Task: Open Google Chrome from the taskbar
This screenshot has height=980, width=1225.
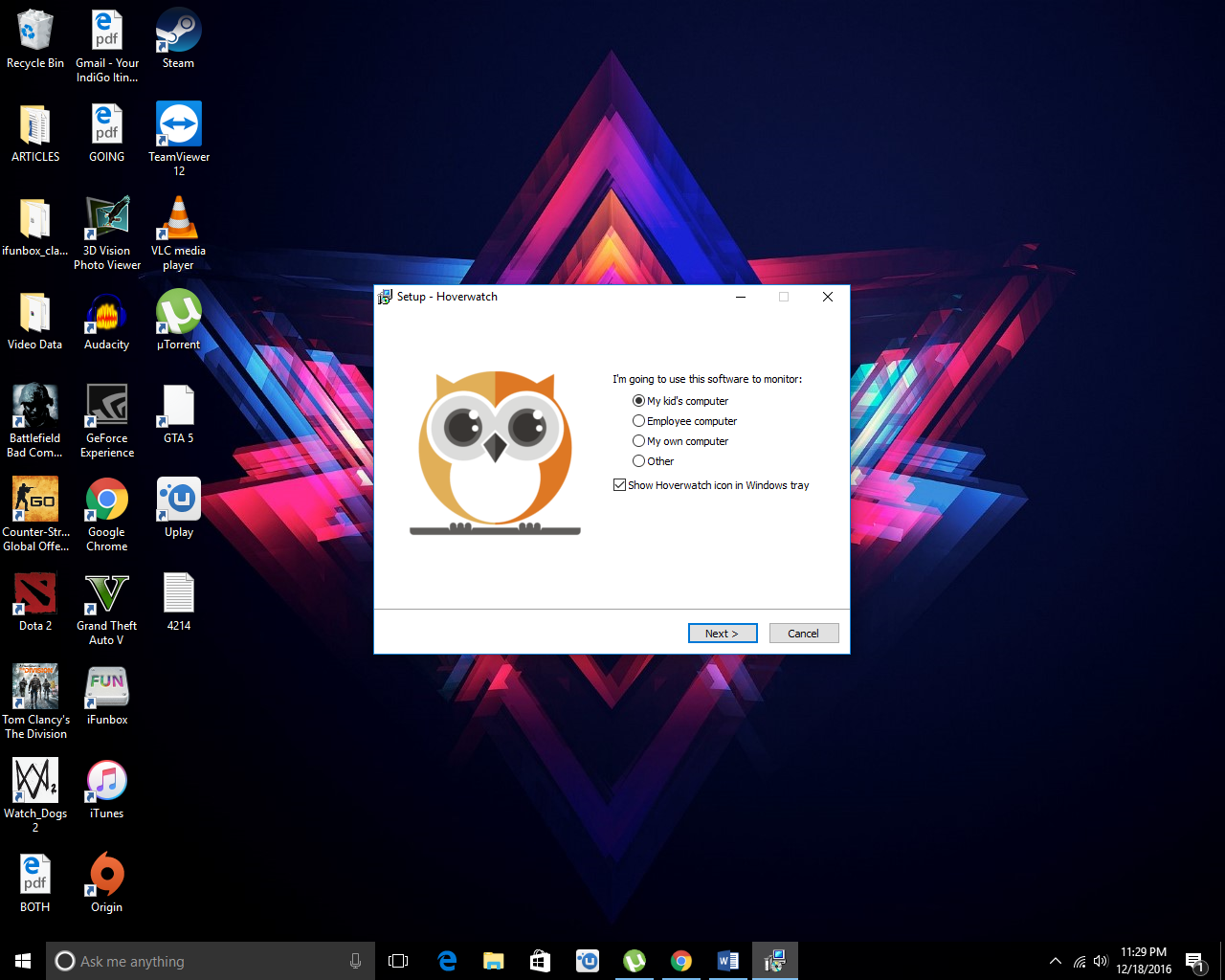Action: pos(681,961)
